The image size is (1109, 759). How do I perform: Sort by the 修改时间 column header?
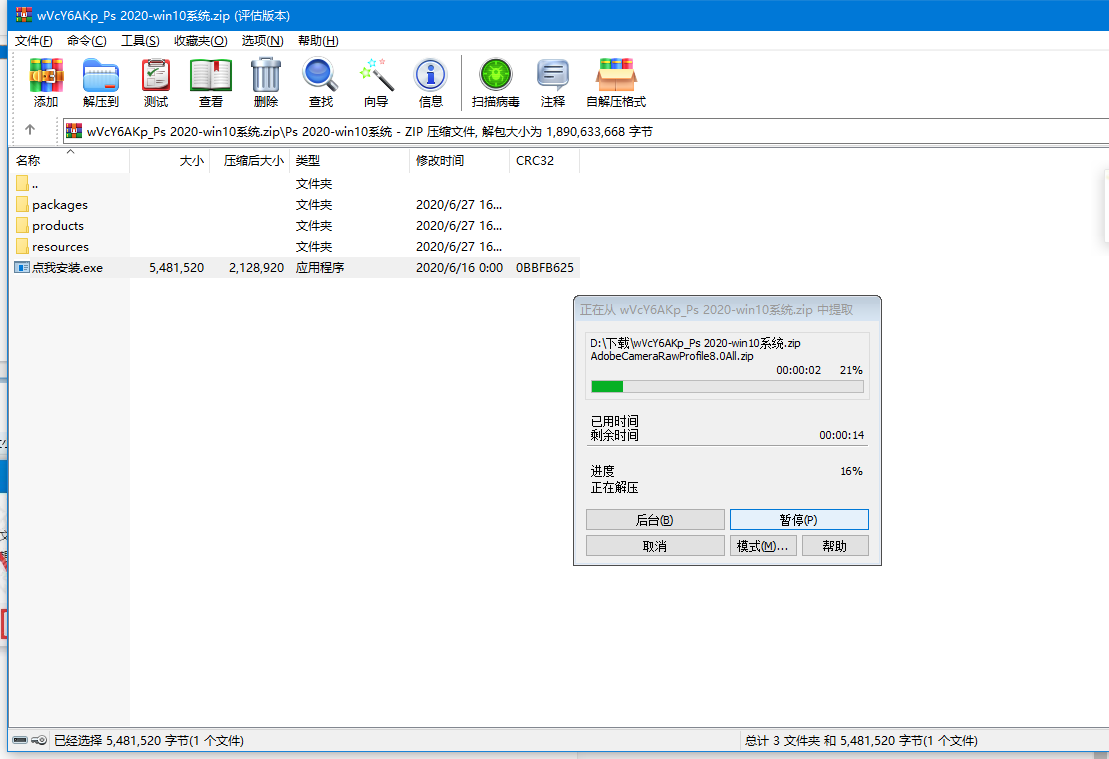(x=459, y=161)
